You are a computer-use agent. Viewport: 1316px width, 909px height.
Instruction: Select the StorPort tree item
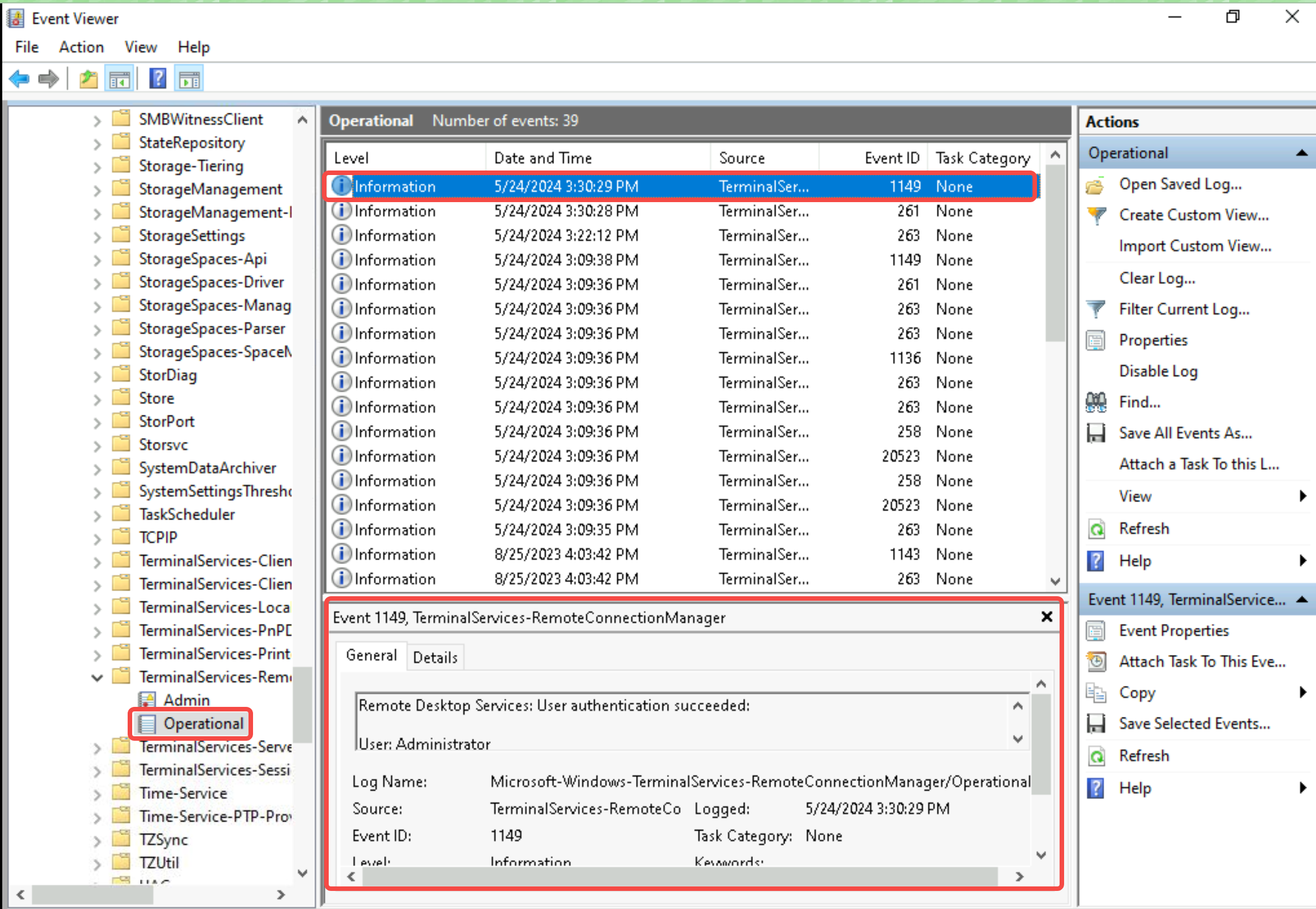pos(167,421)
